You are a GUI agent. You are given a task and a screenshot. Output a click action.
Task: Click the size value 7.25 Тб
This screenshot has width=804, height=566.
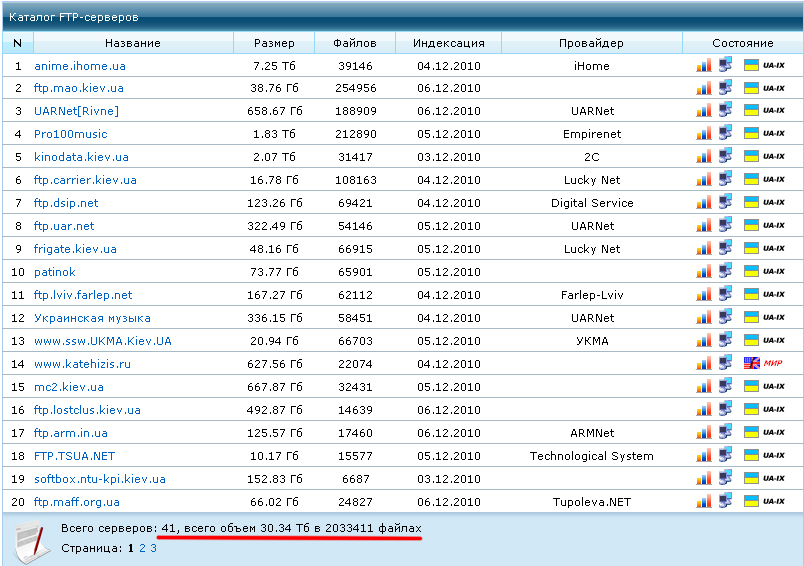coord(274,66)
